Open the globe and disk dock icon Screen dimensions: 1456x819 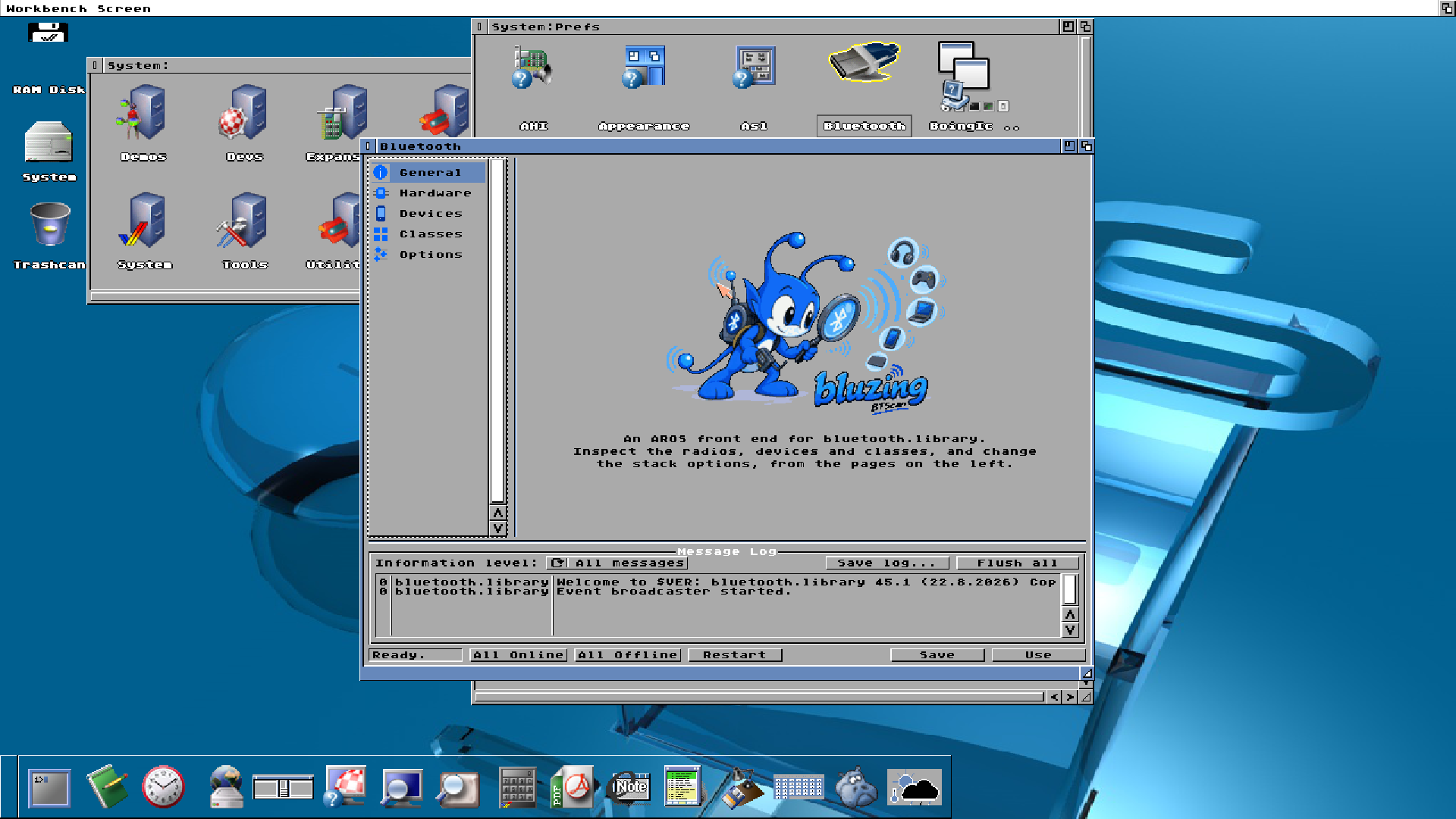225,787
